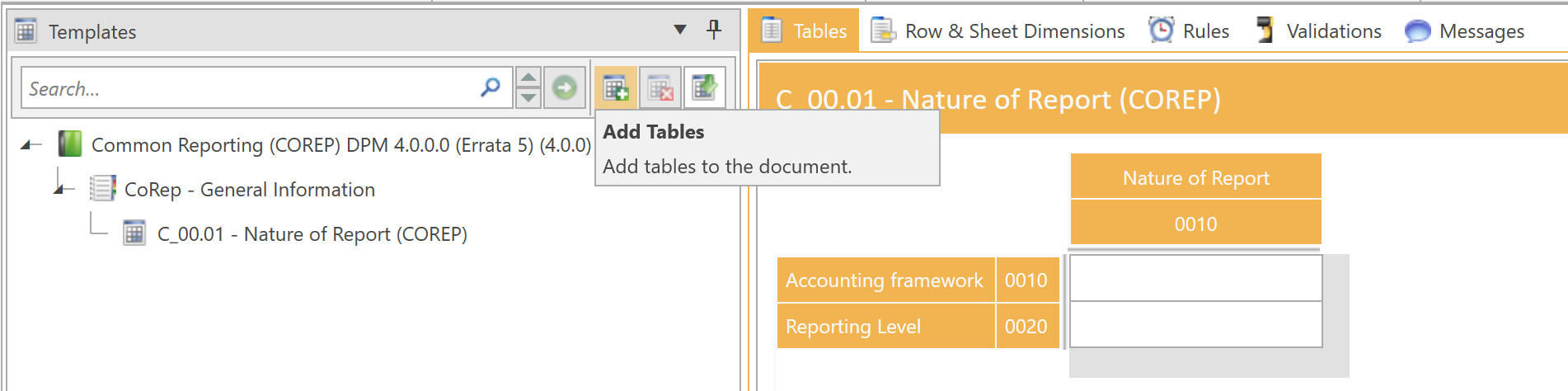Screen dimensions: 1568x391
Task: Click the Add Tables toolbar icon
Action: 616,87
